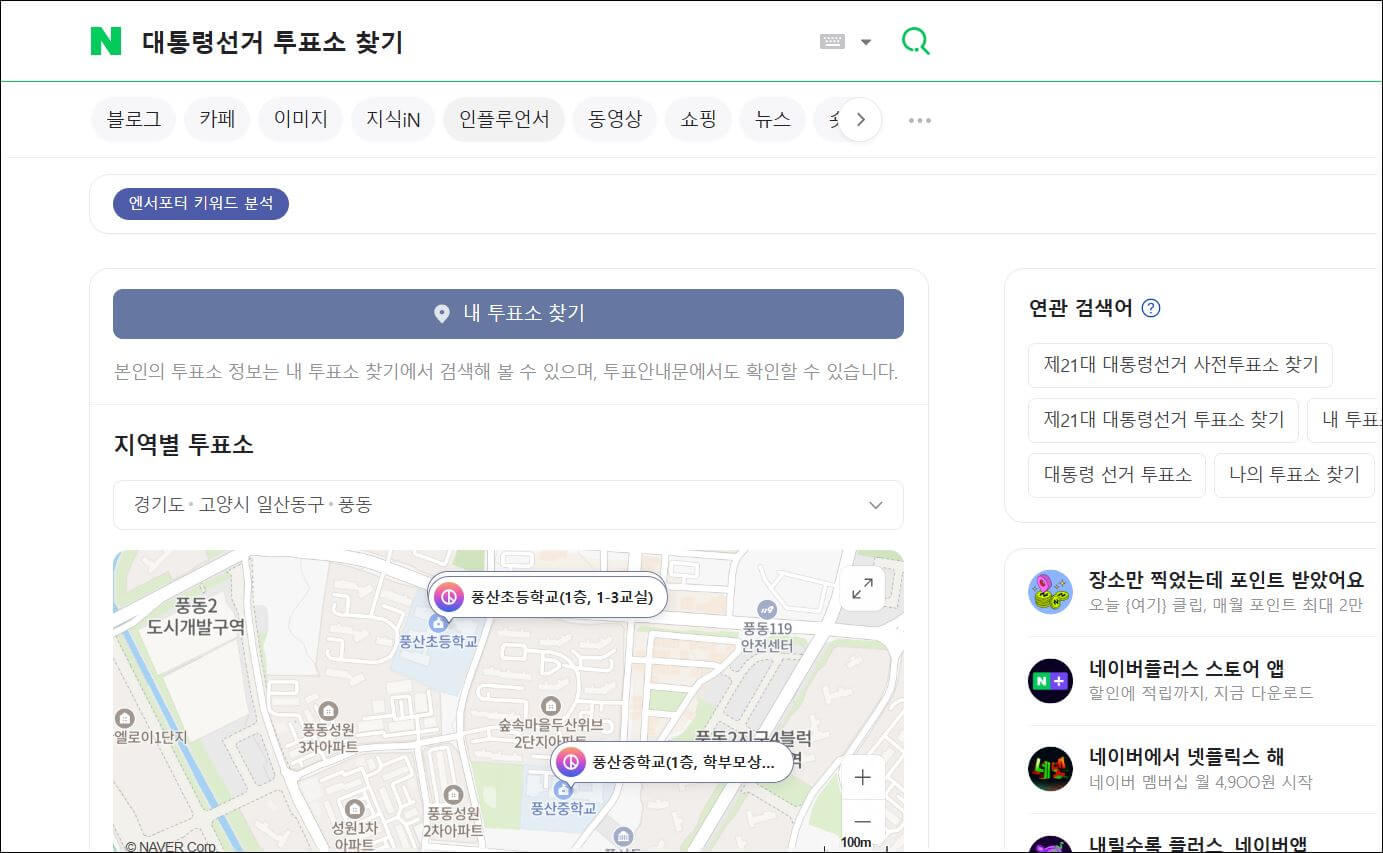Open the 네이버플러스 스토어 앱 link
The image size is (1383, 853).
coord(1186,669)
